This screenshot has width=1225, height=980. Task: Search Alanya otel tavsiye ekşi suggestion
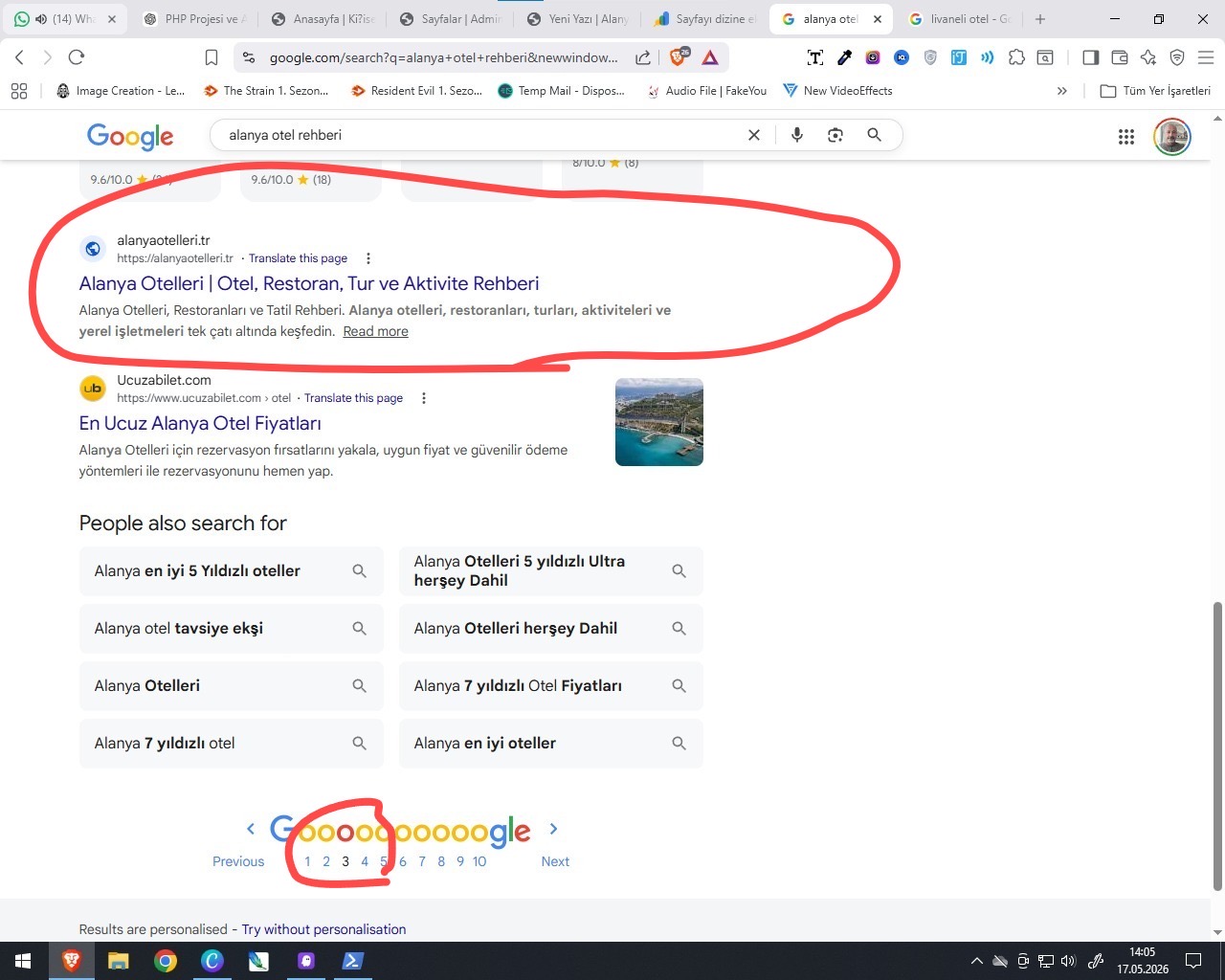click(232, 629)
